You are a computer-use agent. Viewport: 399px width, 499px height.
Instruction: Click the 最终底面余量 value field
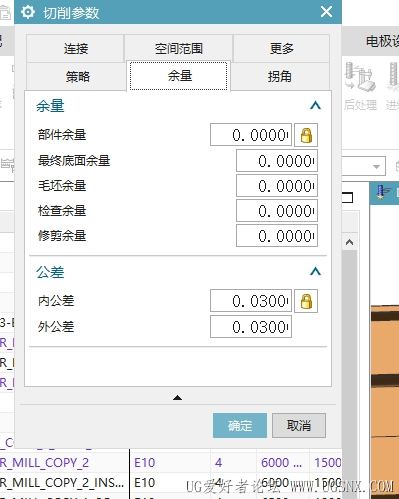[277, 161]
